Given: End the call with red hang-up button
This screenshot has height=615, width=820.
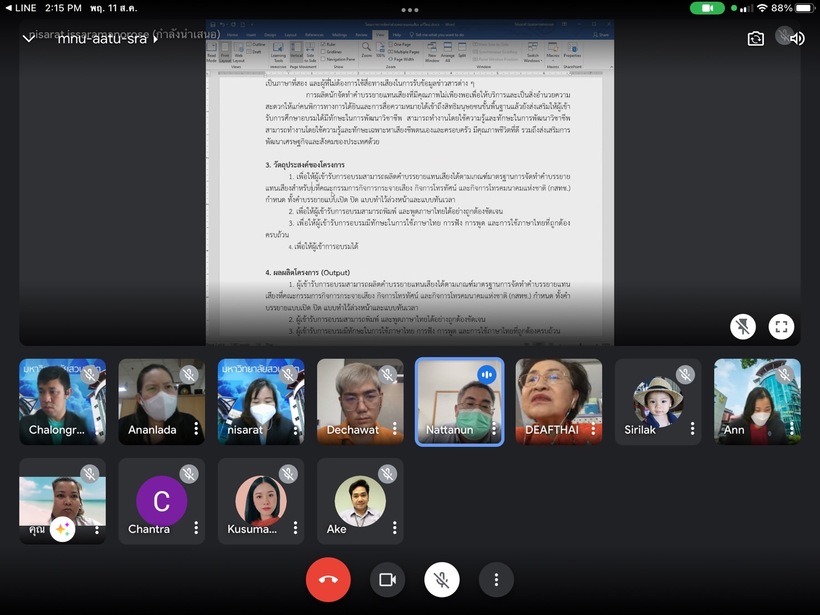Looking at the screenshot, I should 328,580.
